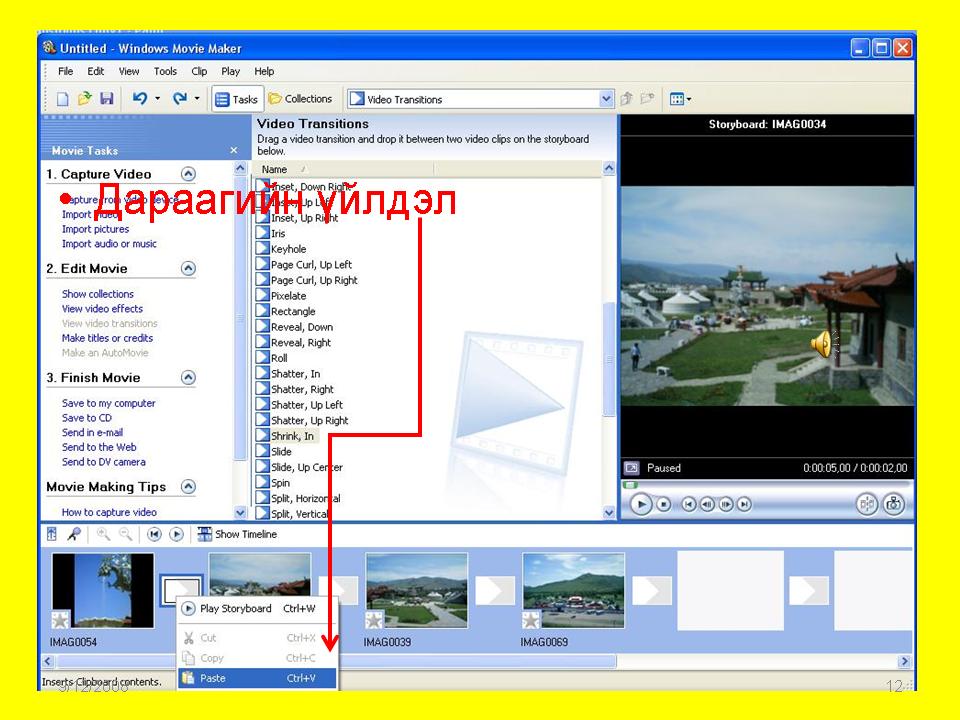This screenshot has width=960, height=720.
Task: Open the Video Transitions dropdown
Action: click(x=606, y=99)
